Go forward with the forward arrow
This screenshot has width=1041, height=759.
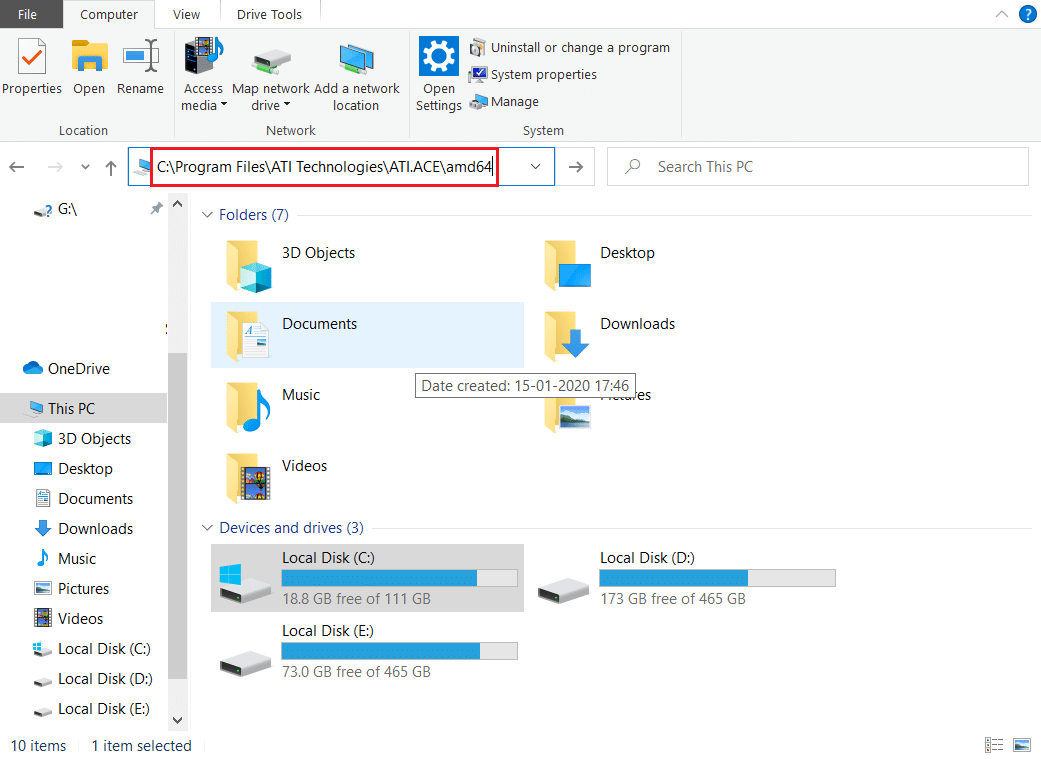point(55,167)
